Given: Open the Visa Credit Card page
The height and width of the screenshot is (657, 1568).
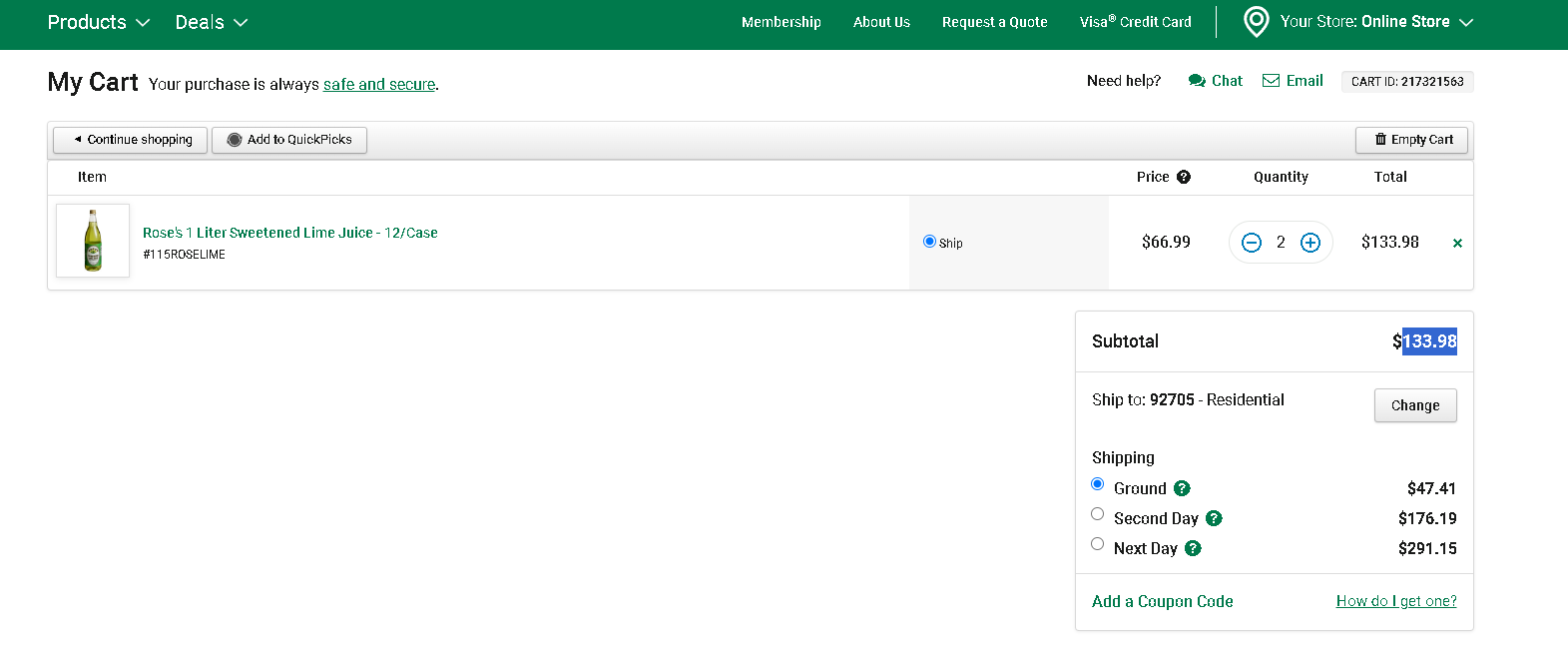Looking at the screenshot, I should click(x=1135, y=22).
